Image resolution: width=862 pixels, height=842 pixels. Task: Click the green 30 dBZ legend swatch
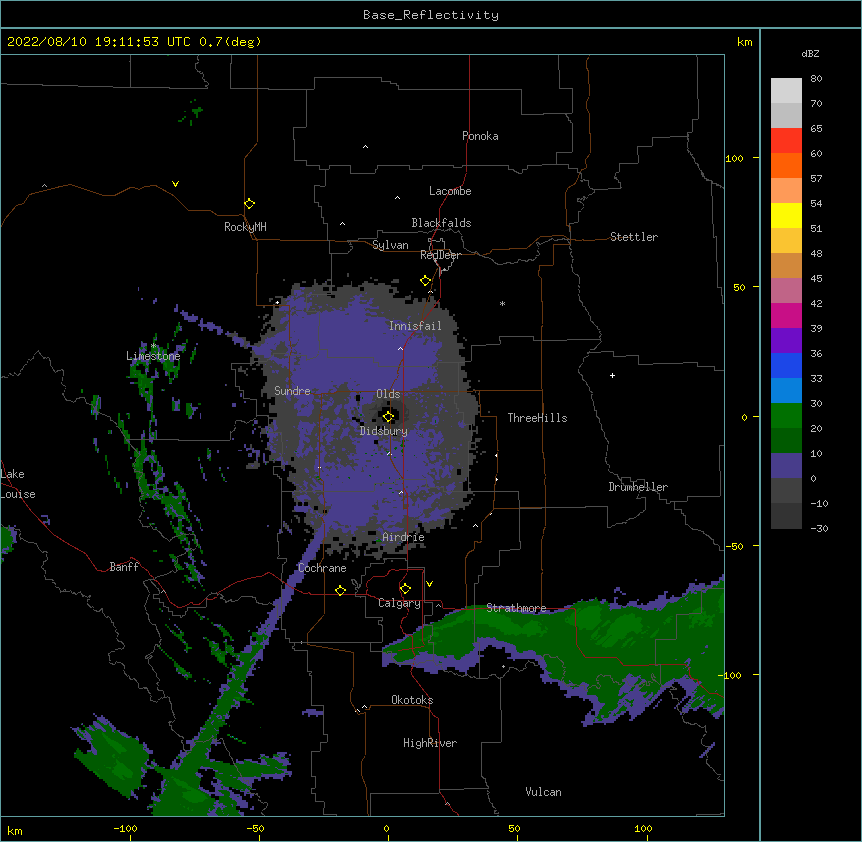pyautogui.click(x=786, y=416)
